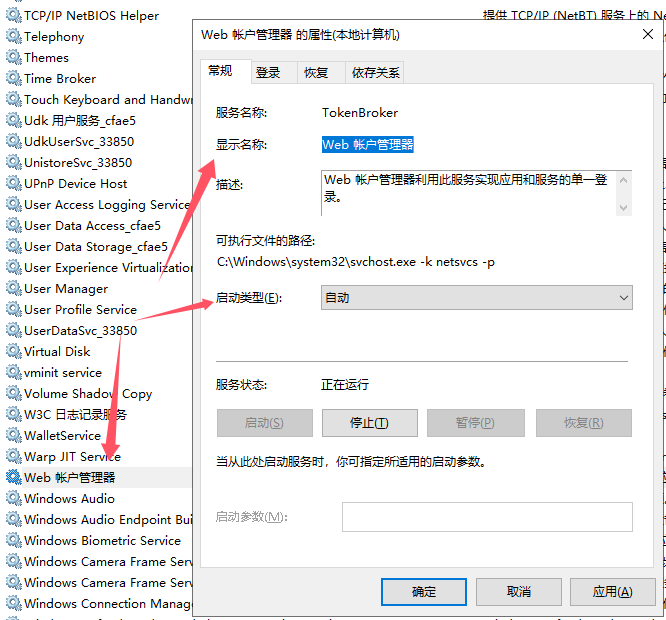Viewport: 666px width, 620px height.
Task: Click gear icon beside WalletService
Action: tap(13, 436)
